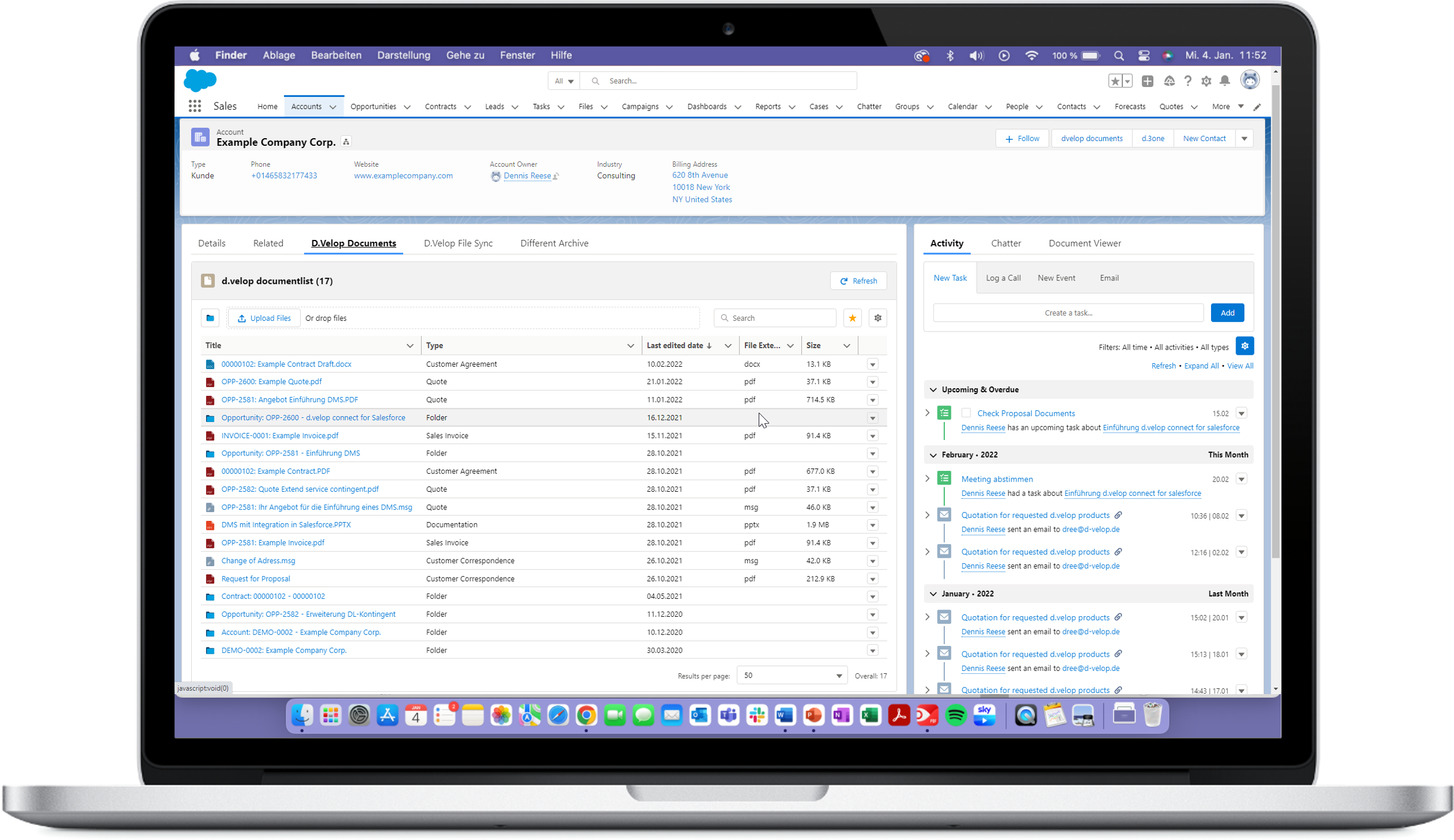Click the Salesforce cloud logo
This screenshot has width=1454, height=840.
pos(200,80)
